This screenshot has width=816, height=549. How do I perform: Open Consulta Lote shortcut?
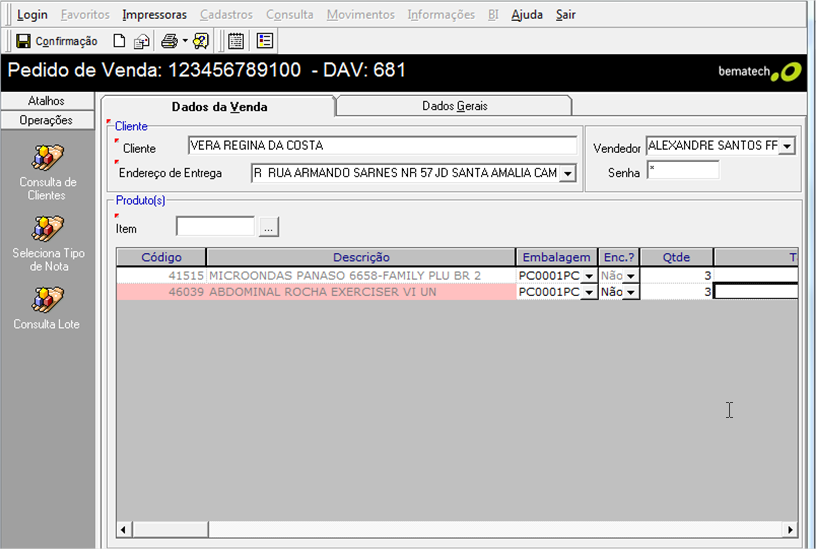47,308
